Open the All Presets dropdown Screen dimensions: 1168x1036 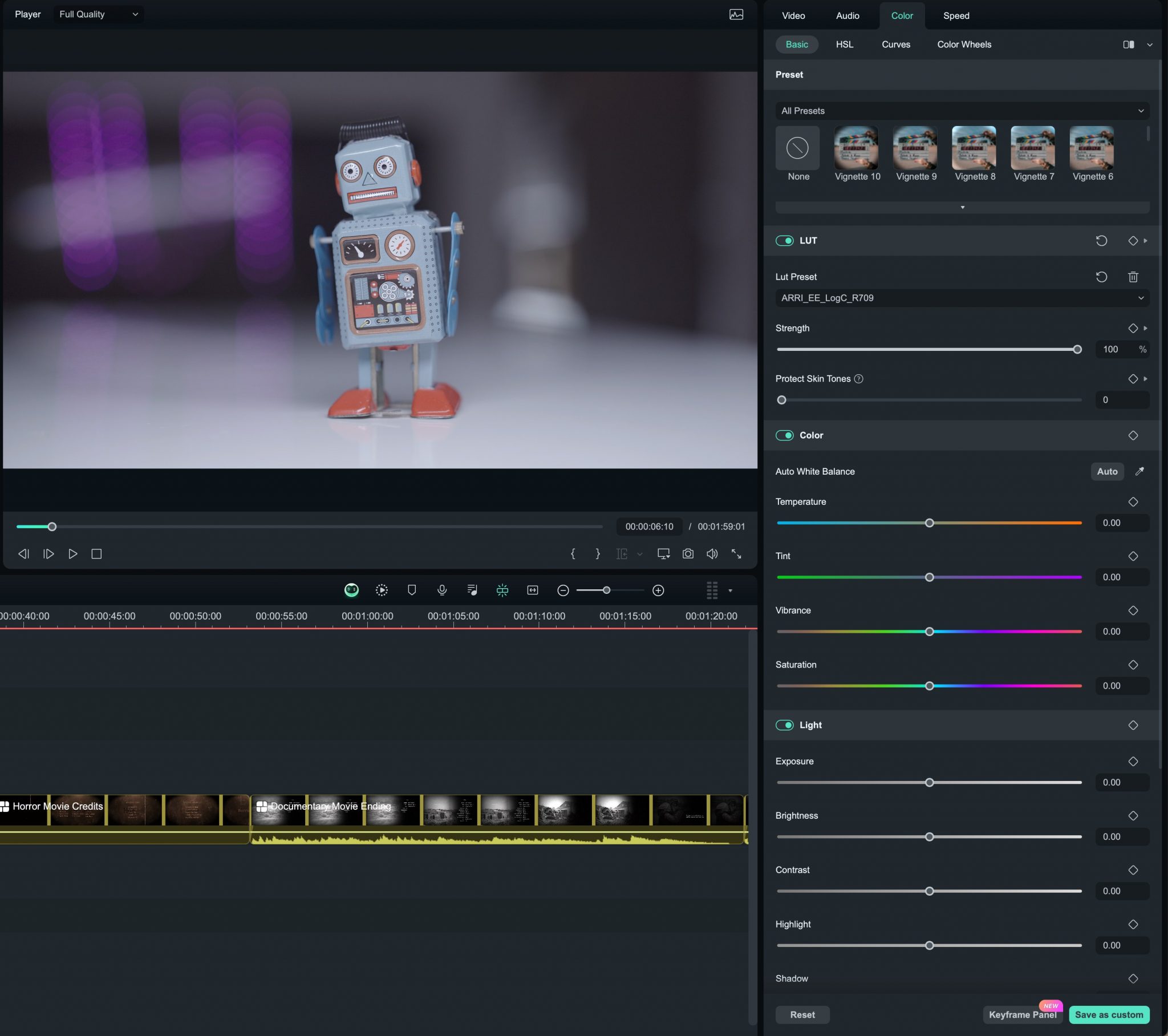click(962, 110)
